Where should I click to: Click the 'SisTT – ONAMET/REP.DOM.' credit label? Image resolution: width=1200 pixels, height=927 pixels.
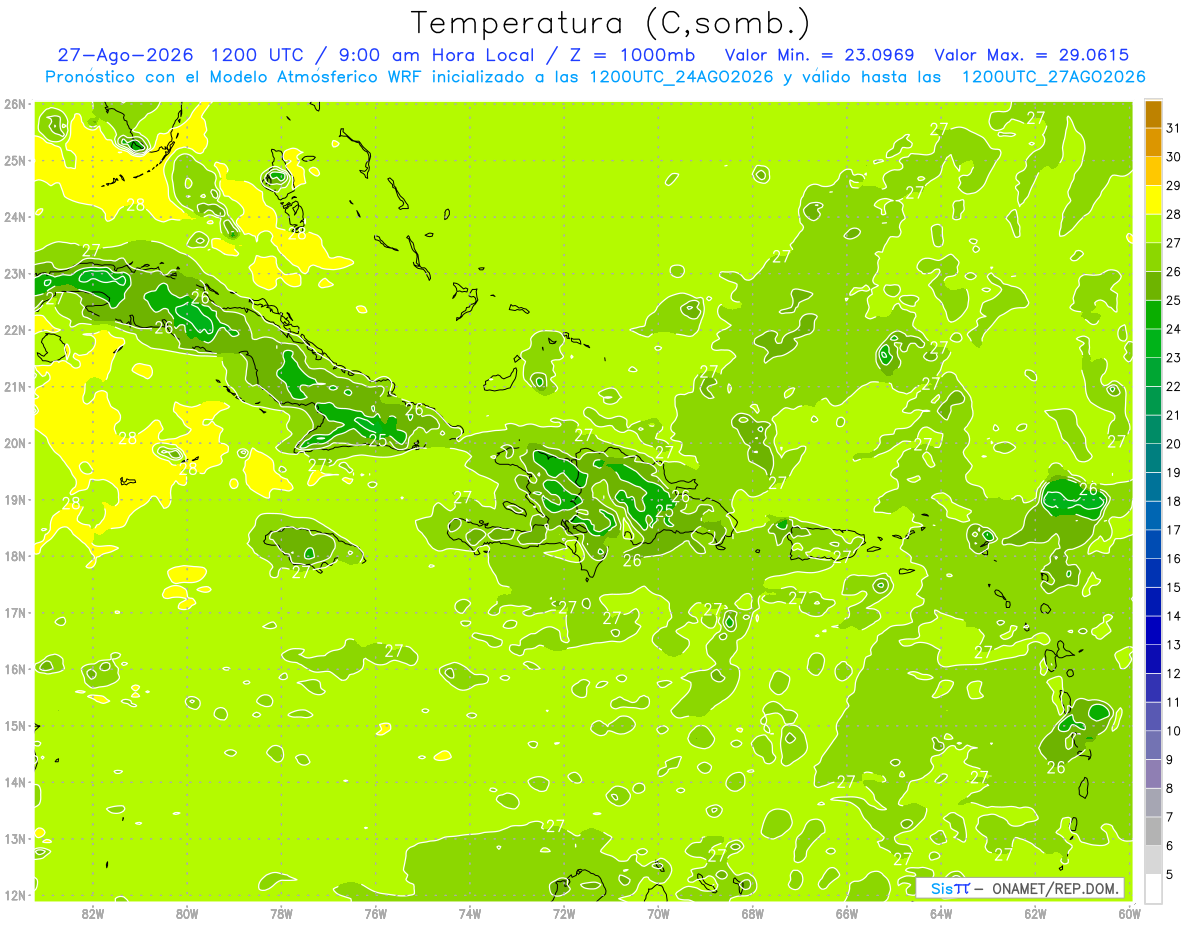click(1020, 888)
